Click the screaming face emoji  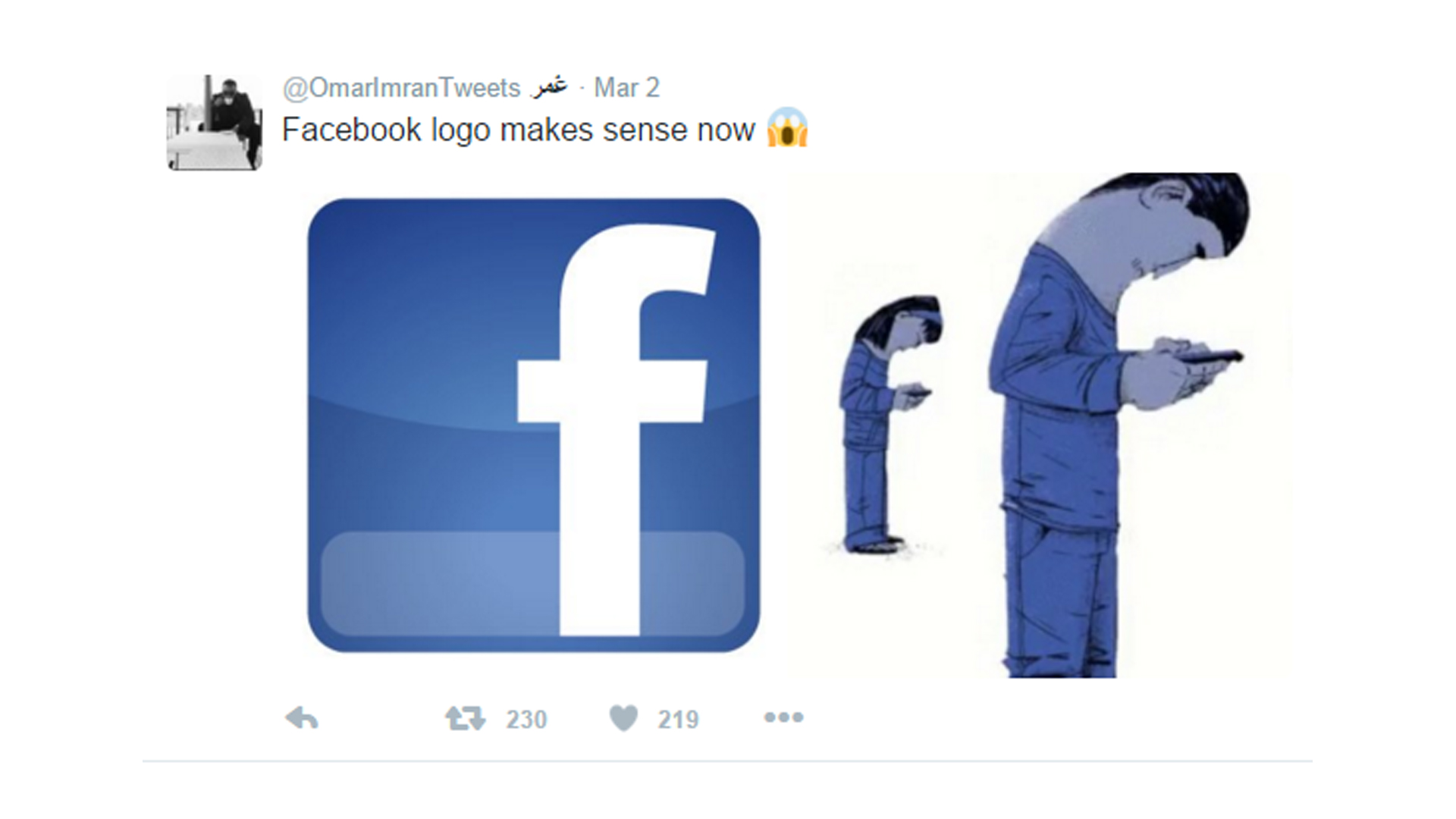(x=787, y=127)
